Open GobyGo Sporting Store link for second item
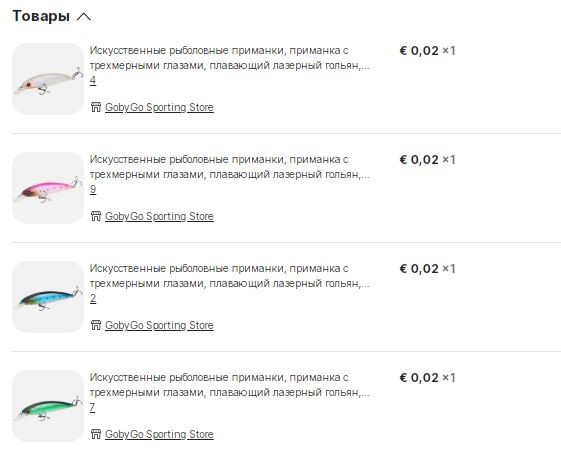Screen dimensions: 561x460 click(159, 216)
